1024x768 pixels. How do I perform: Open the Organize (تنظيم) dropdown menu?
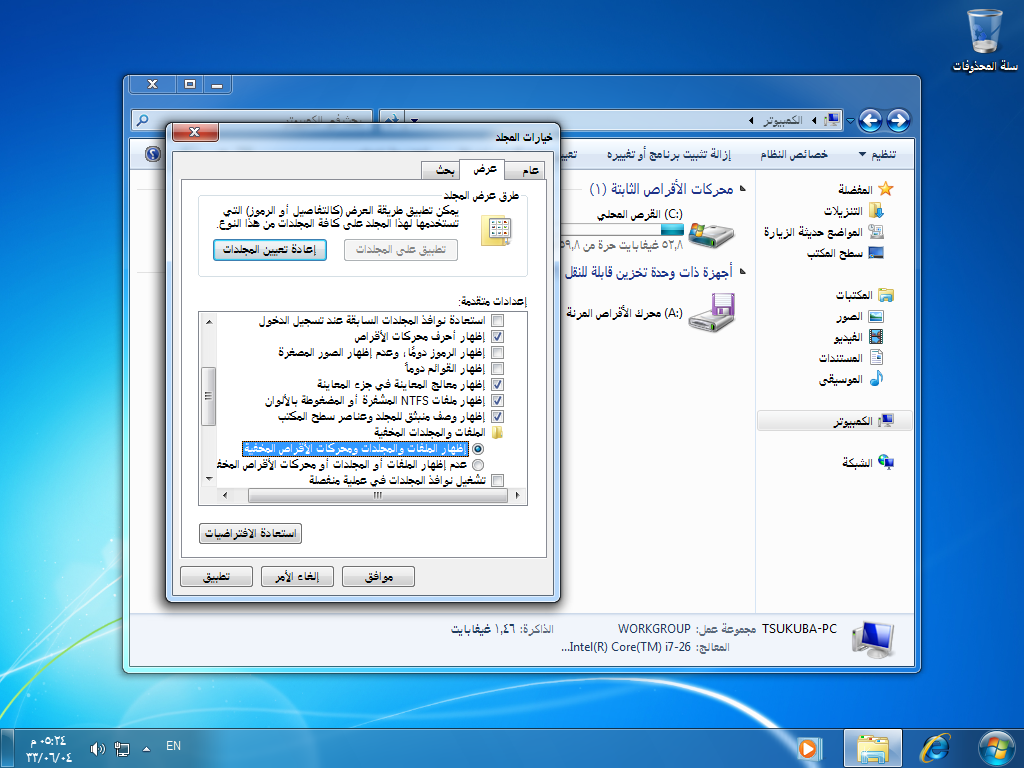[x=878, y=154]
